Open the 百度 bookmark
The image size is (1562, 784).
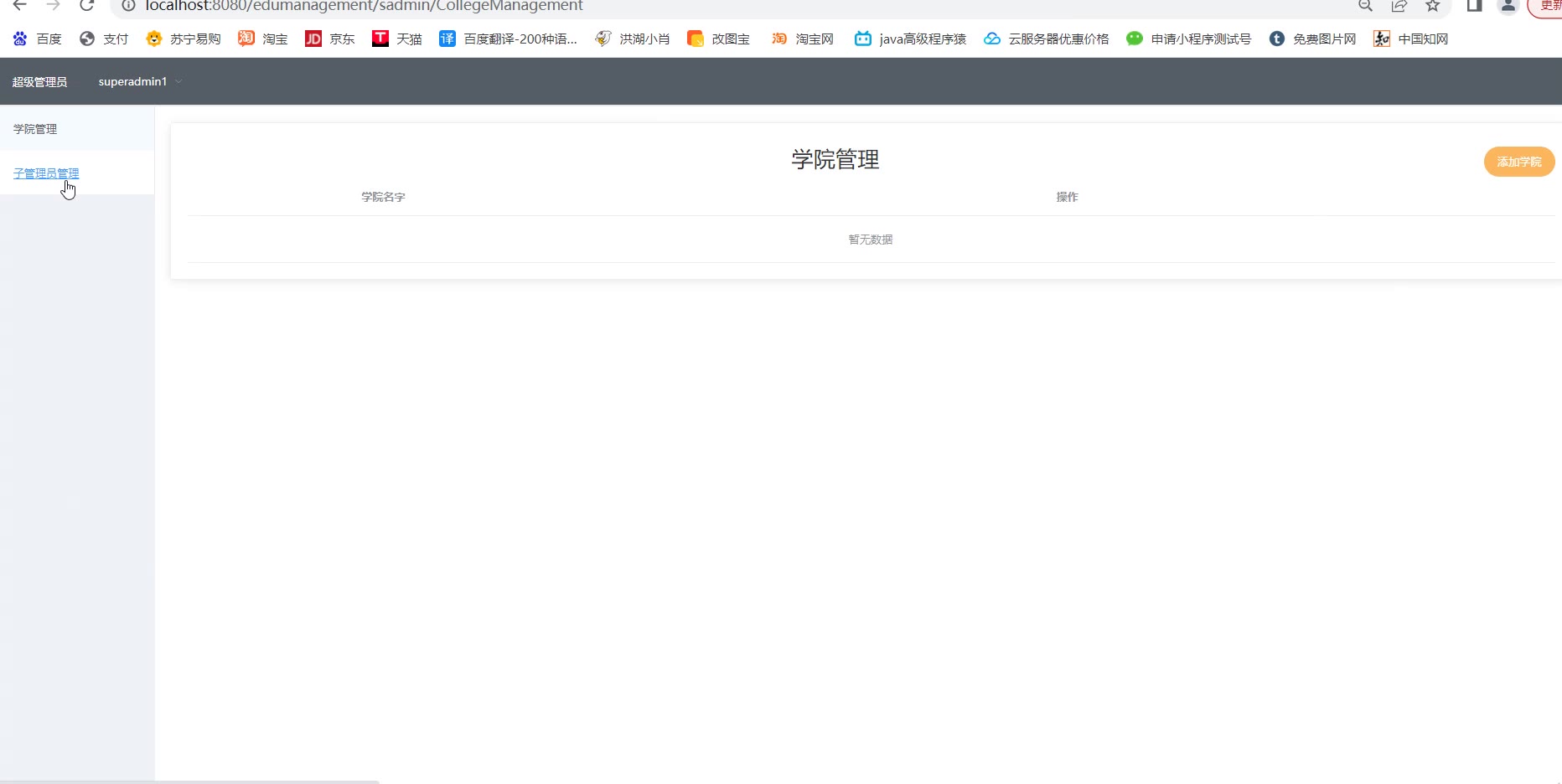pyautogui.click(x=38, y=39)
